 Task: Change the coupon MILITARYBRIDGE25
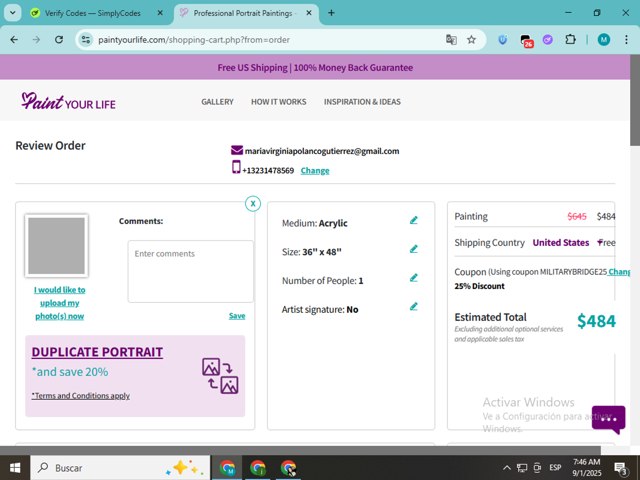point(619,272)
